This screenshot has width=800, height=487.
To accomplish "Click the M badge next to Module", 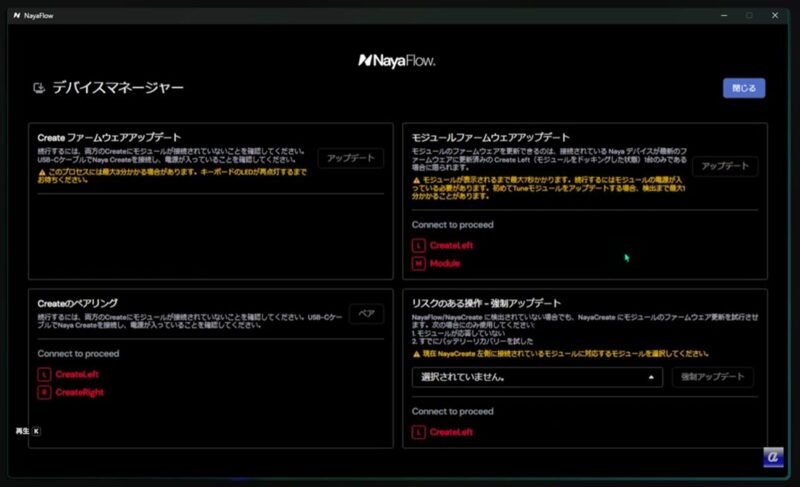I will (x=418, y=263).
